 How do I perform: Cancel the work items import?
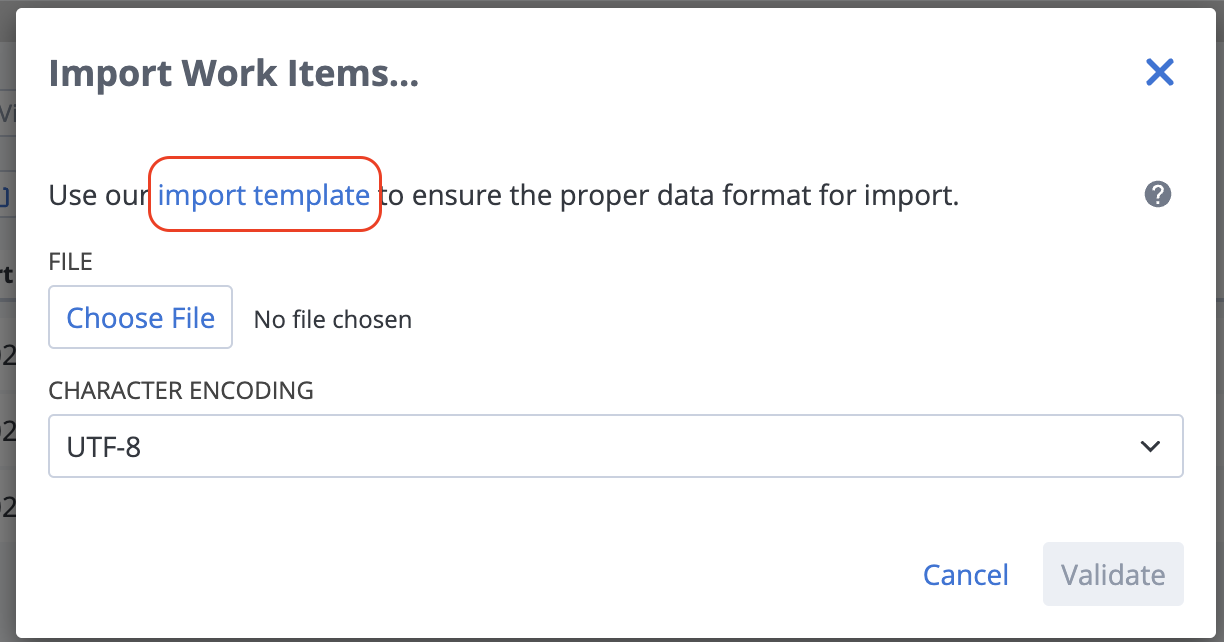965,575
